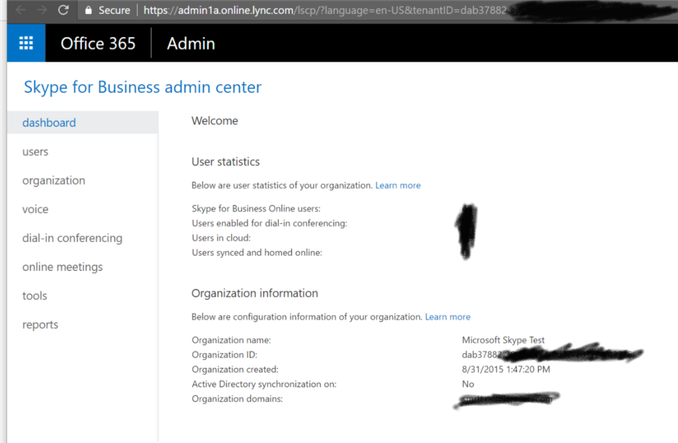Click Microsoft Skype Test value
678x443 pixels.
(503, 340)
